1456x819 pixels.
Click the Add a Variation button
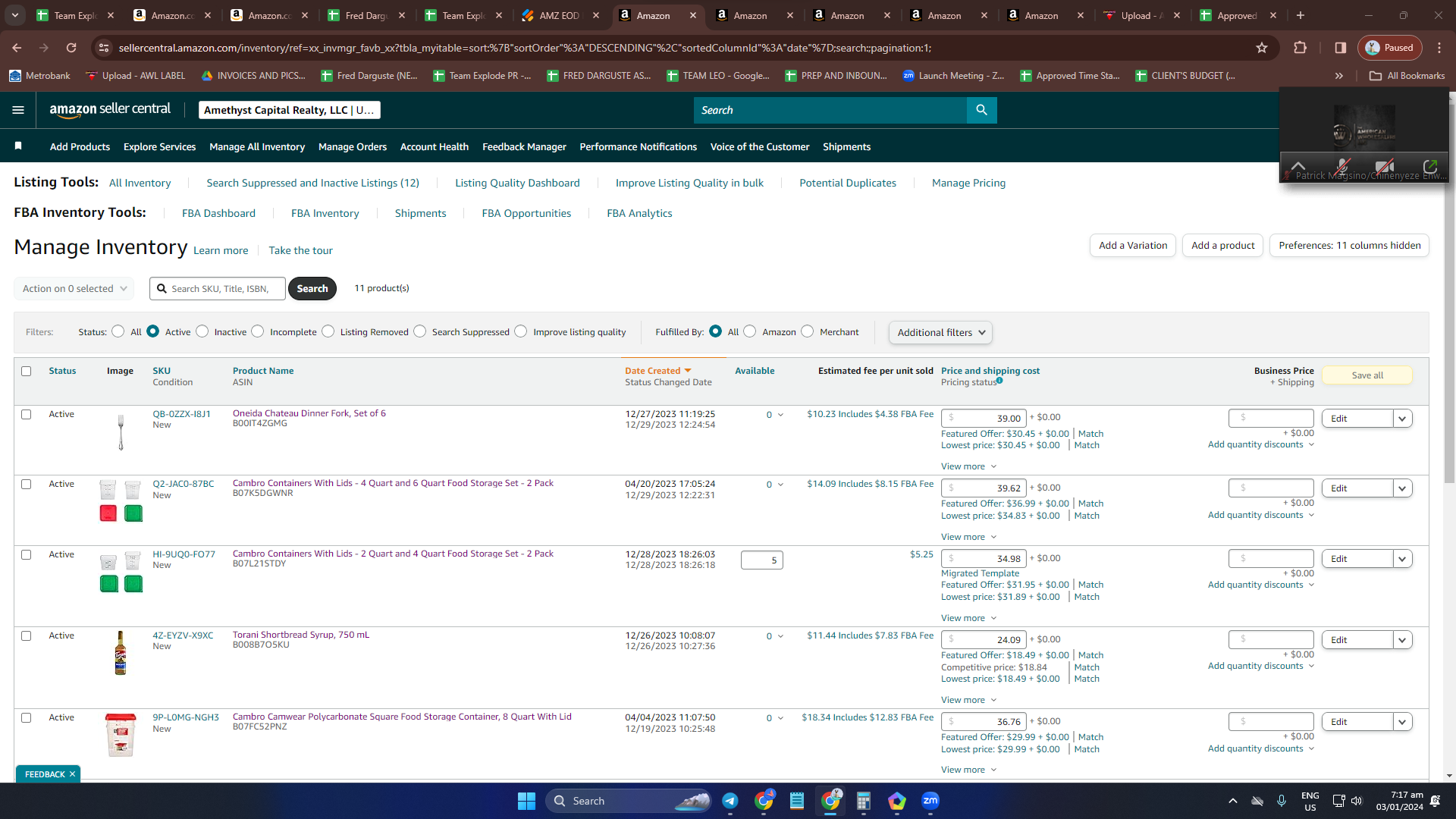pos(1133,245)
